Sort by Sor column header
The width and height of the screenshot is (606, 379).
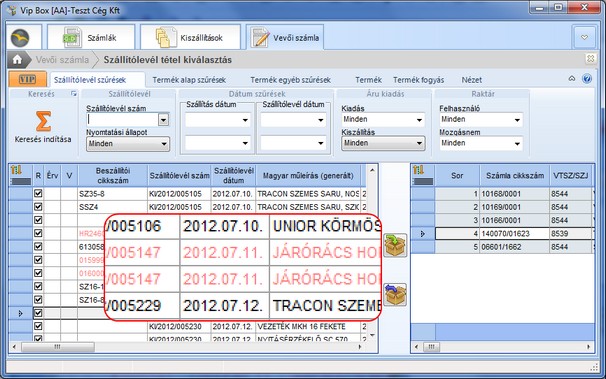pyautogui.click(x=457, y=175)
